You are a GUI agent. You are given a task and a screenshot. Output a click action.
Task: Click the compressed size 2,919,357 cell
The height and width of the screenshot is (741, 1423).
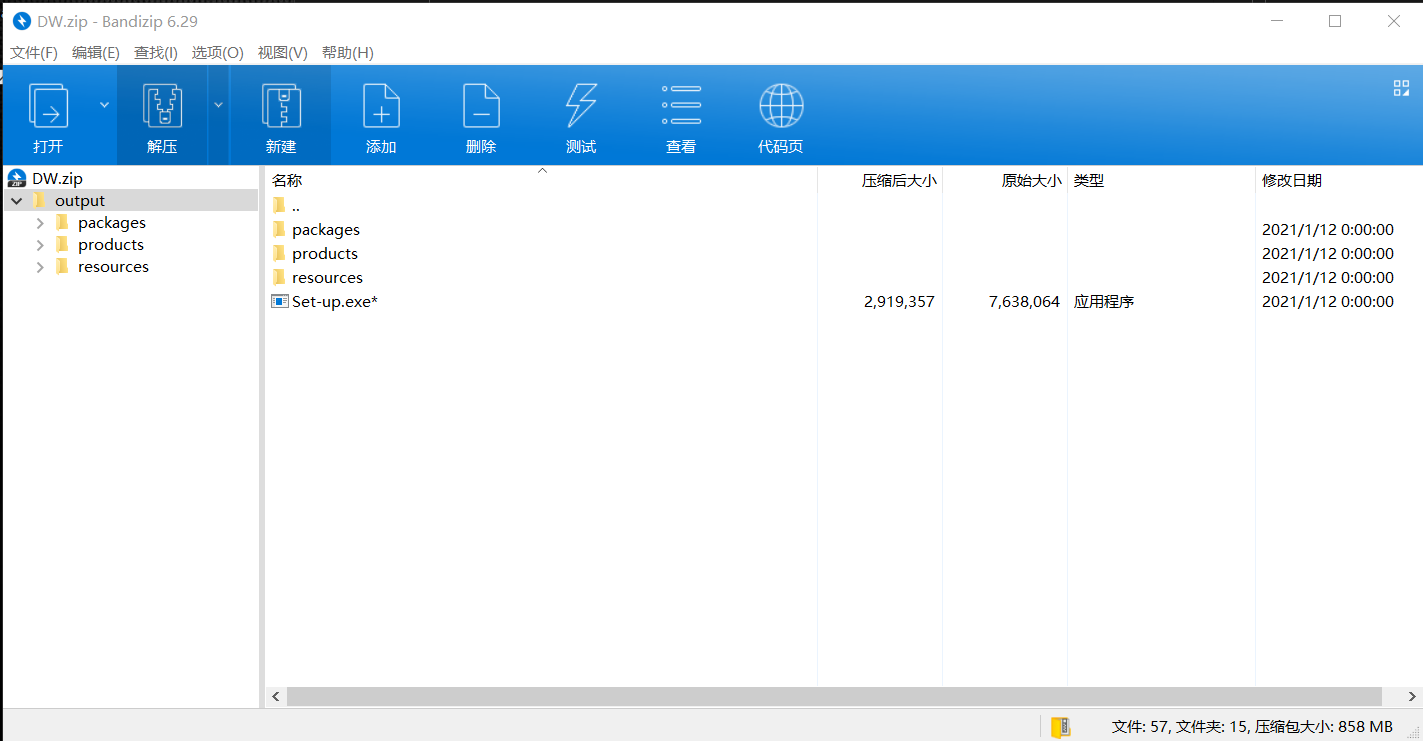coord(899,301)
